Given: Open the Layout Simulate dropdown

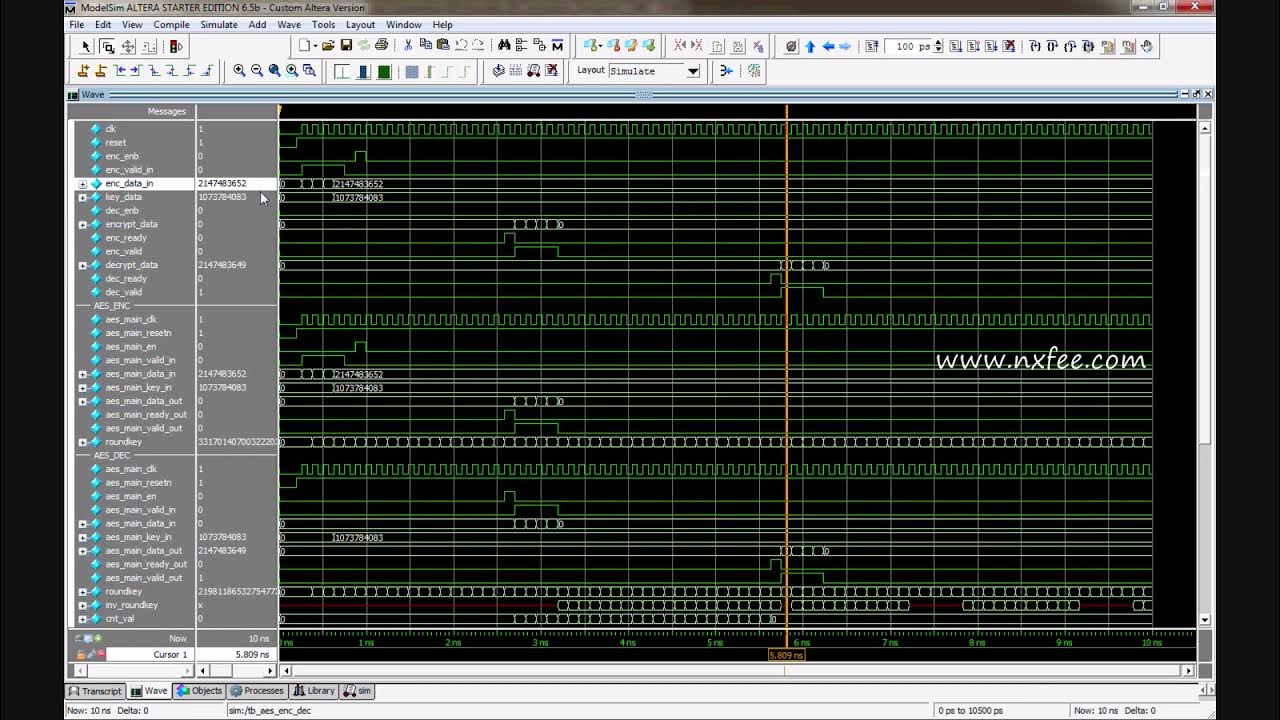Looking at the screenshot, I should pos(692,71).
